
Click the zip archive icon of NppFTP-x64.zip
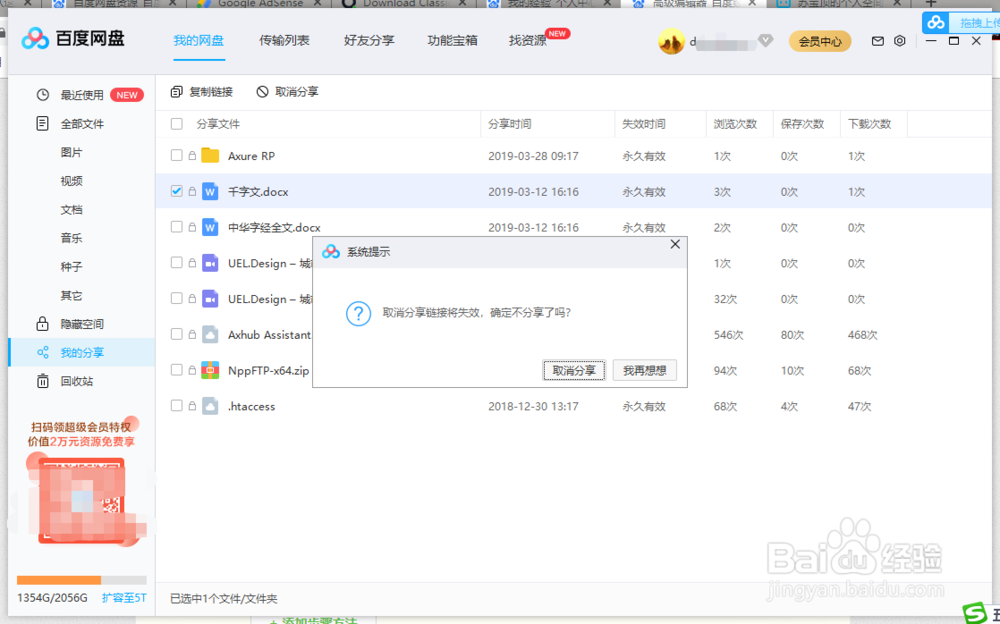pyautogui.click(x=210, y=370)
